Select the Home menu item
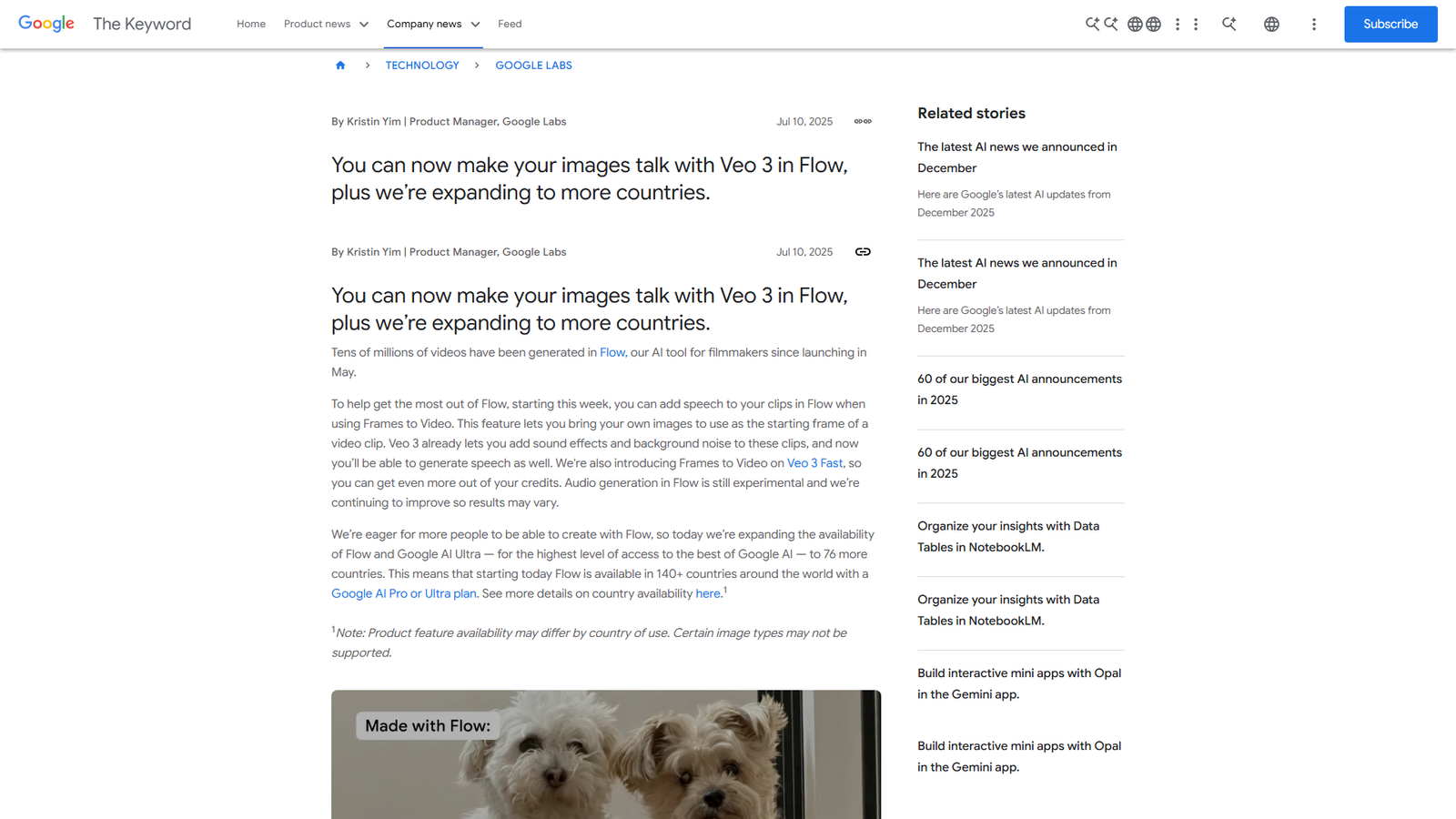 251,24
